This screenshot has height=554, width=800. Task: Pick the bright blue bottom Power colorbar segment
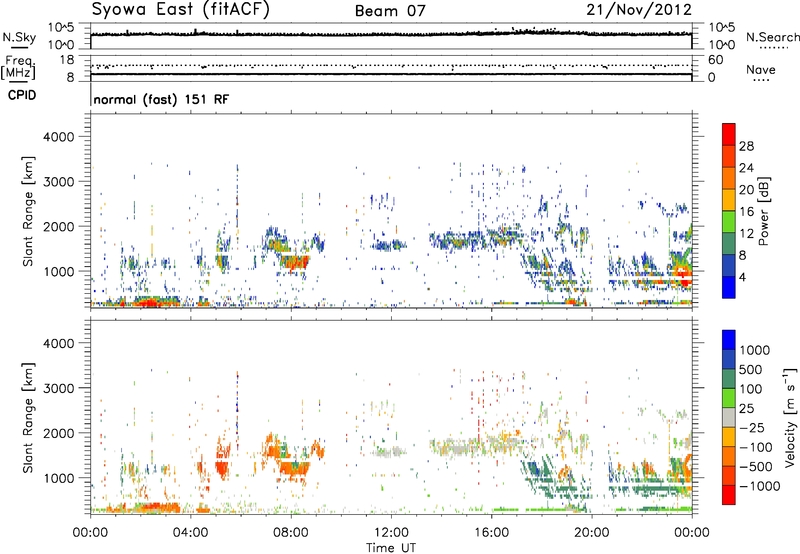[729, 288]
